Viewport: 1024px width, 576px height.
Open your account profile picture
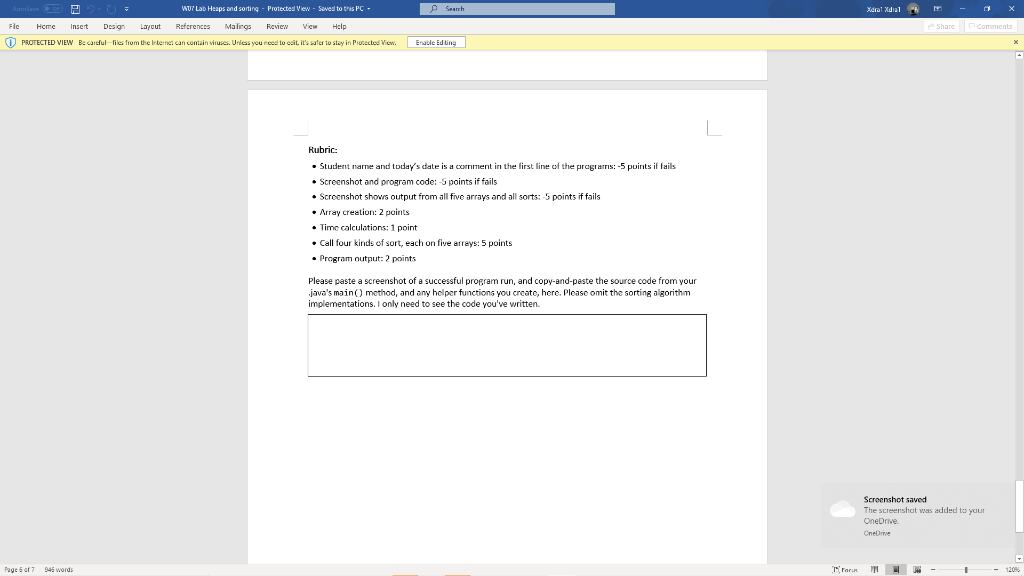click(x=913, y=8)
